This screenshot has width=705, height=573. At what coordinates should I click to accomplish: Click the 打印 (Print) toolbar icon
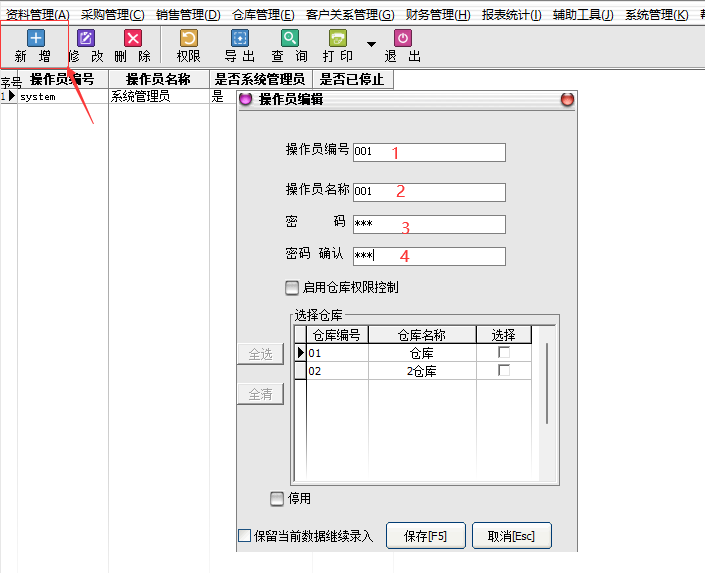339,39
